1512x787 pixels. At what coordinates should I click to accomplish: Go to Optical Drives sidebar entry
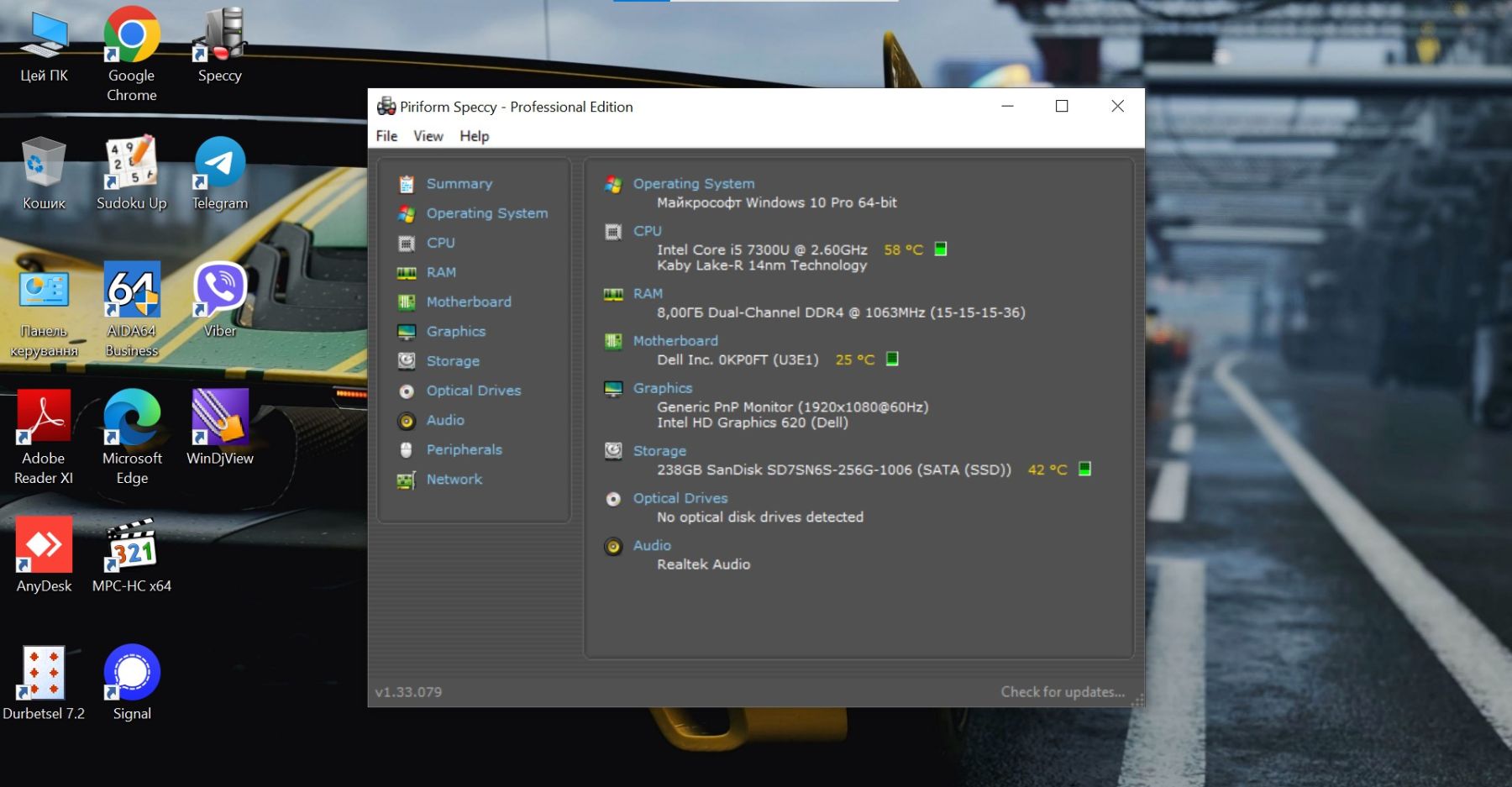tap(474, 391)
